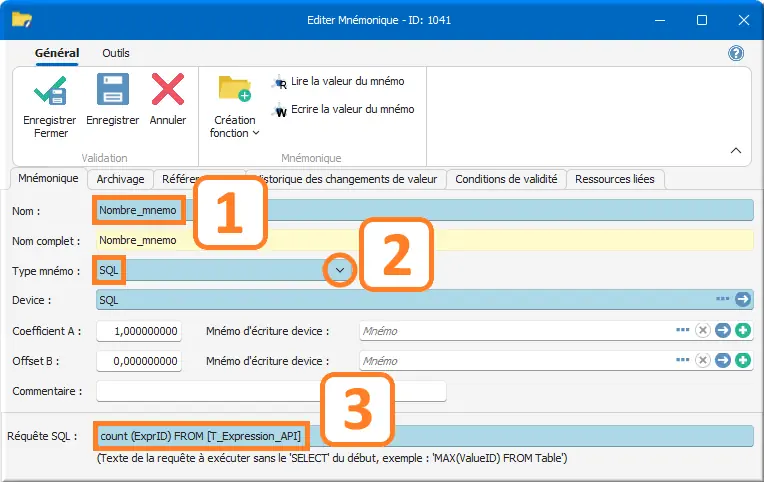Switch to the Général ribbon tab
Screen dimensions: 764x482
[57, 53]
